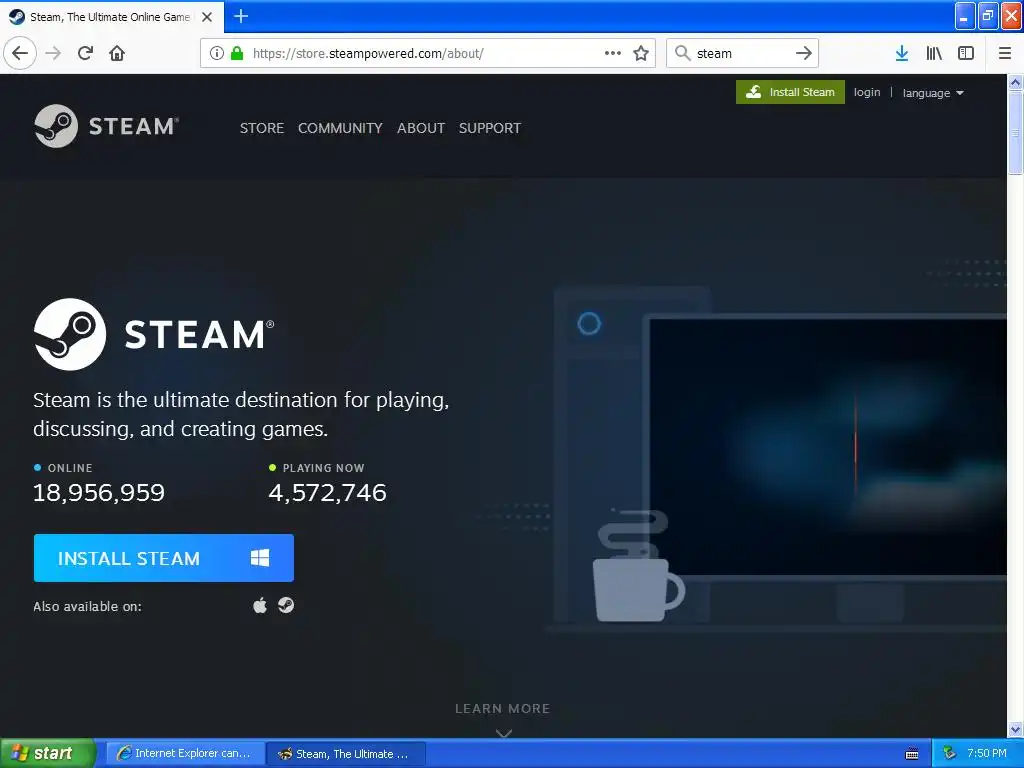Select the Steam browser tab
The width and height of the screenshot is (1024, 768).
[x=111, y=17]
